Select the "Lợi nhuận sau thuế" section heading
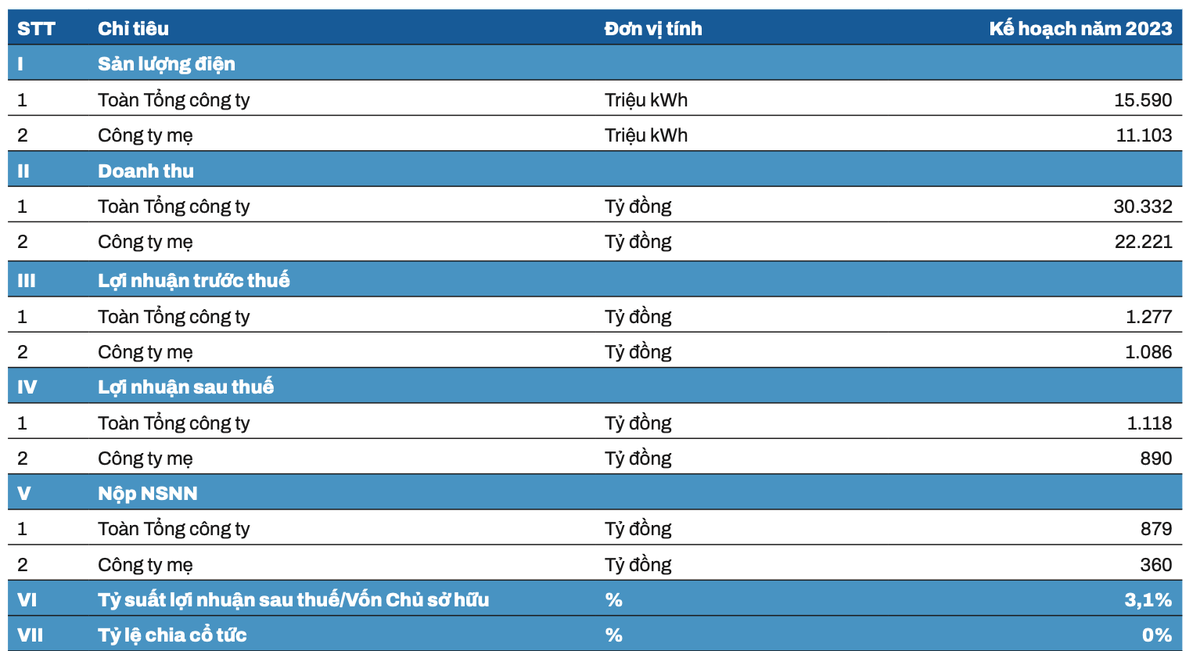This screenshot has height=651, width=1200. coord(185,387)
